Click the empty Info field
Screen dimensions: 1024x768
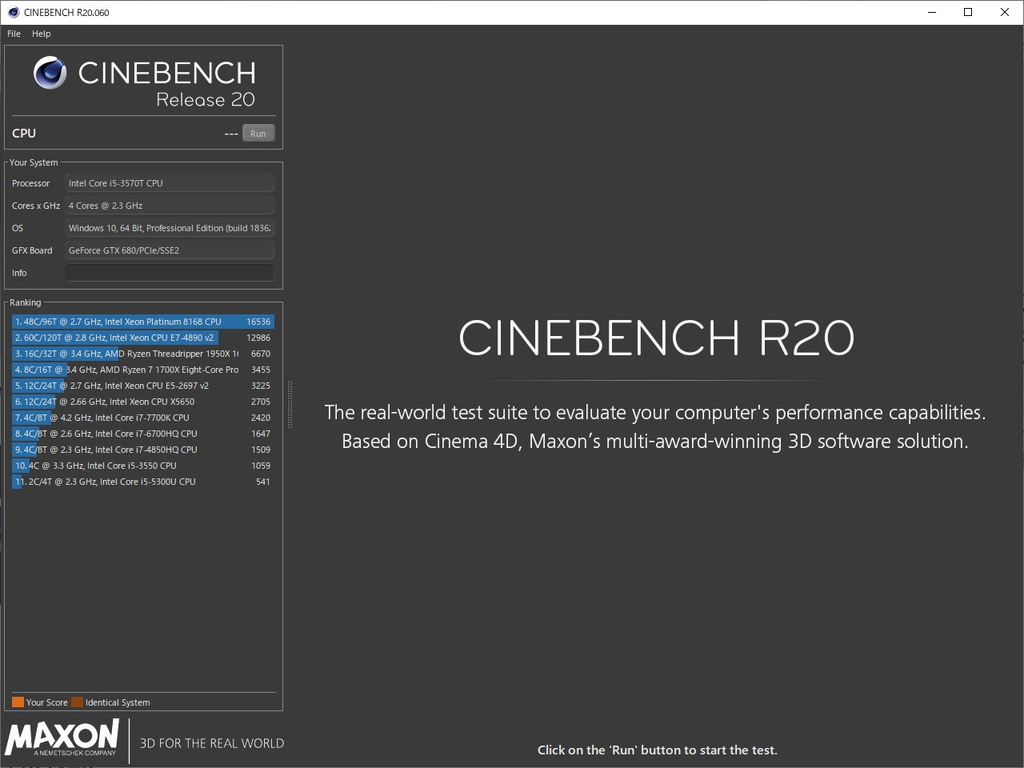coord(169,272)
